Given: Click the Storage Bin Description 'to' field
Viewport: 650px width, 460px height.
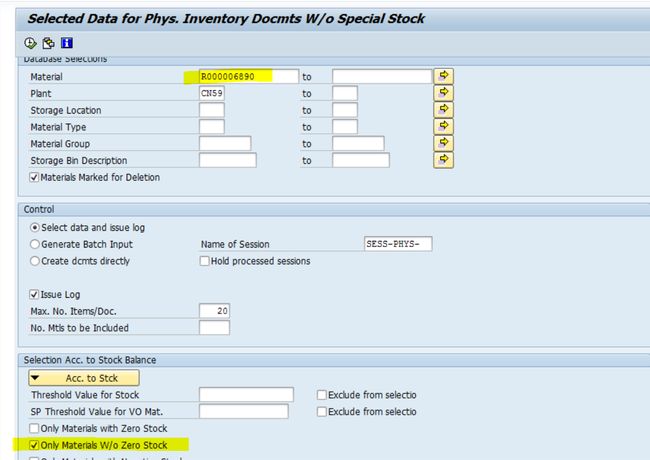Looking at the screenshot, I should 361,160.
